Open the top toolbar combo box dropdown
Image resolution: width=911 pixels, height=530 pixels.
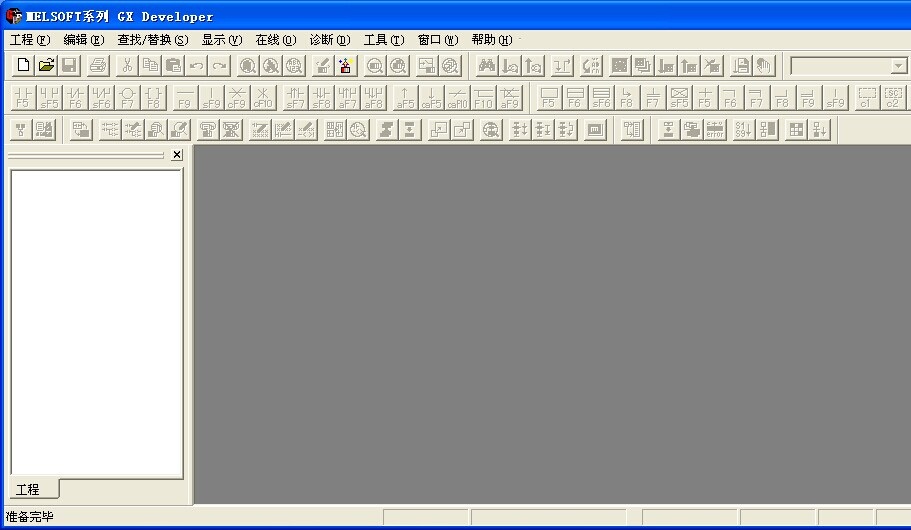coord(898,66)
